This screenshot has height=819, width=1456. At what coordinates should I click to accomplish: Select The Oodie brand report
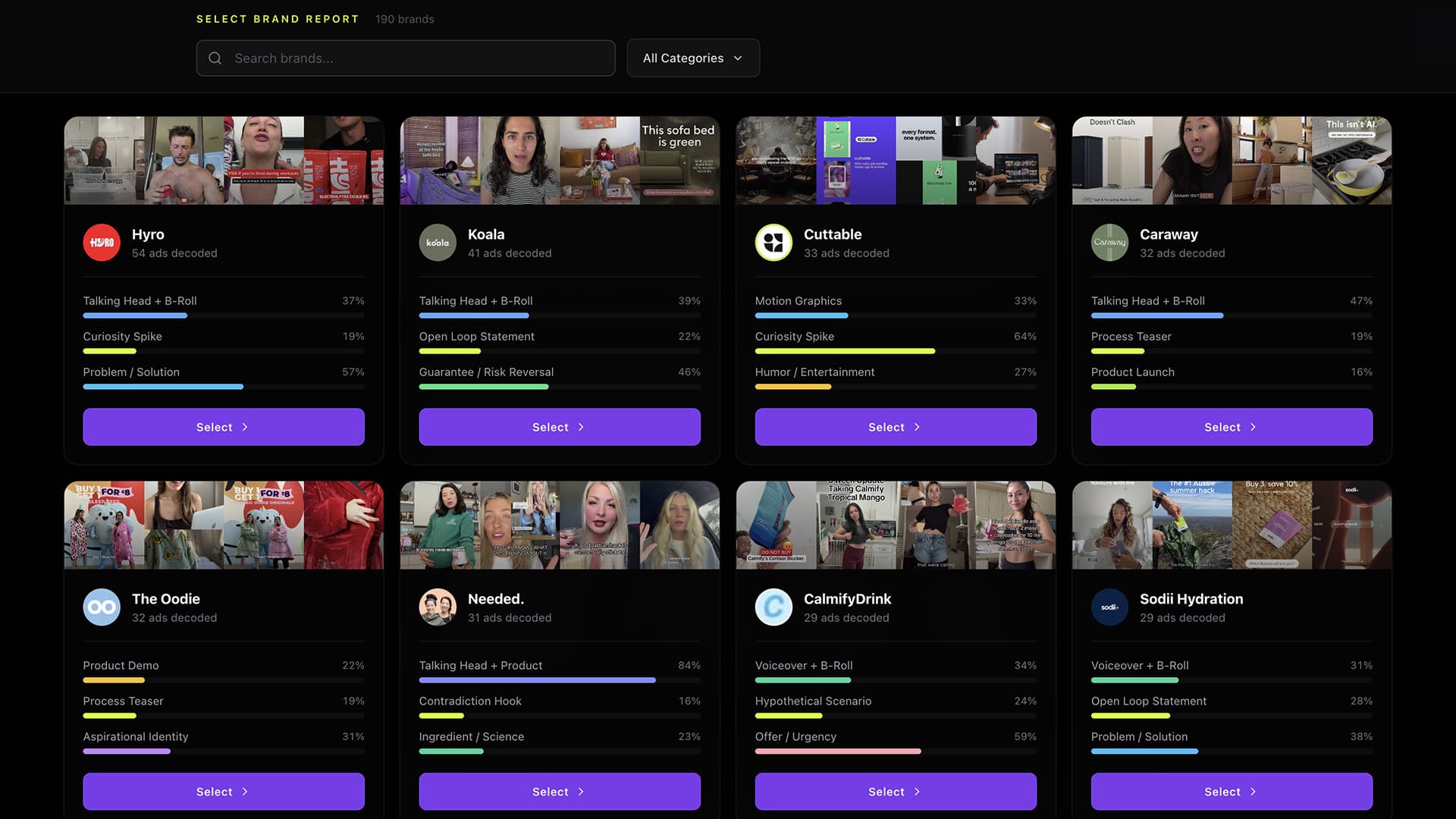click(224, 792)
